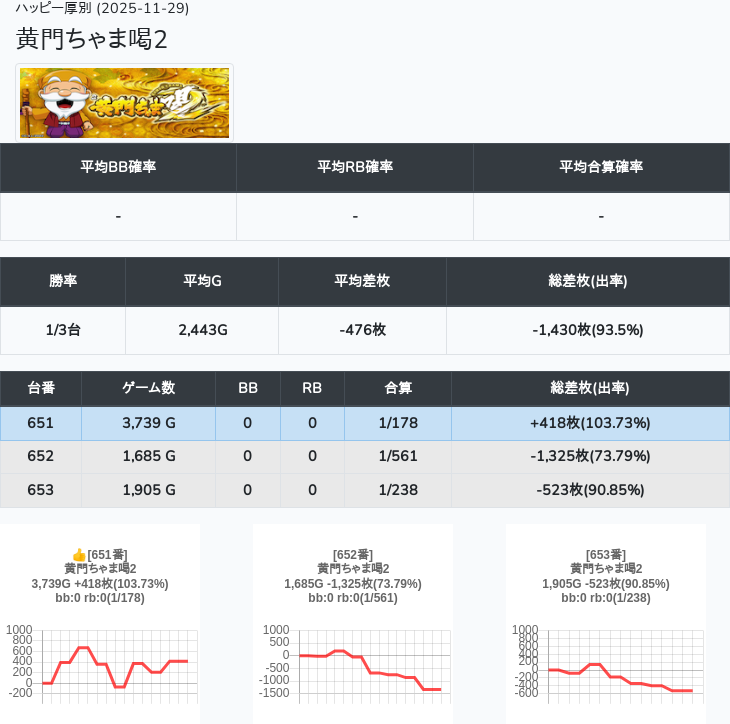Click the +418枚(103.73%) result cell
Image resolution: width=730 pixels, height=724 pixels.
point(590,423)
